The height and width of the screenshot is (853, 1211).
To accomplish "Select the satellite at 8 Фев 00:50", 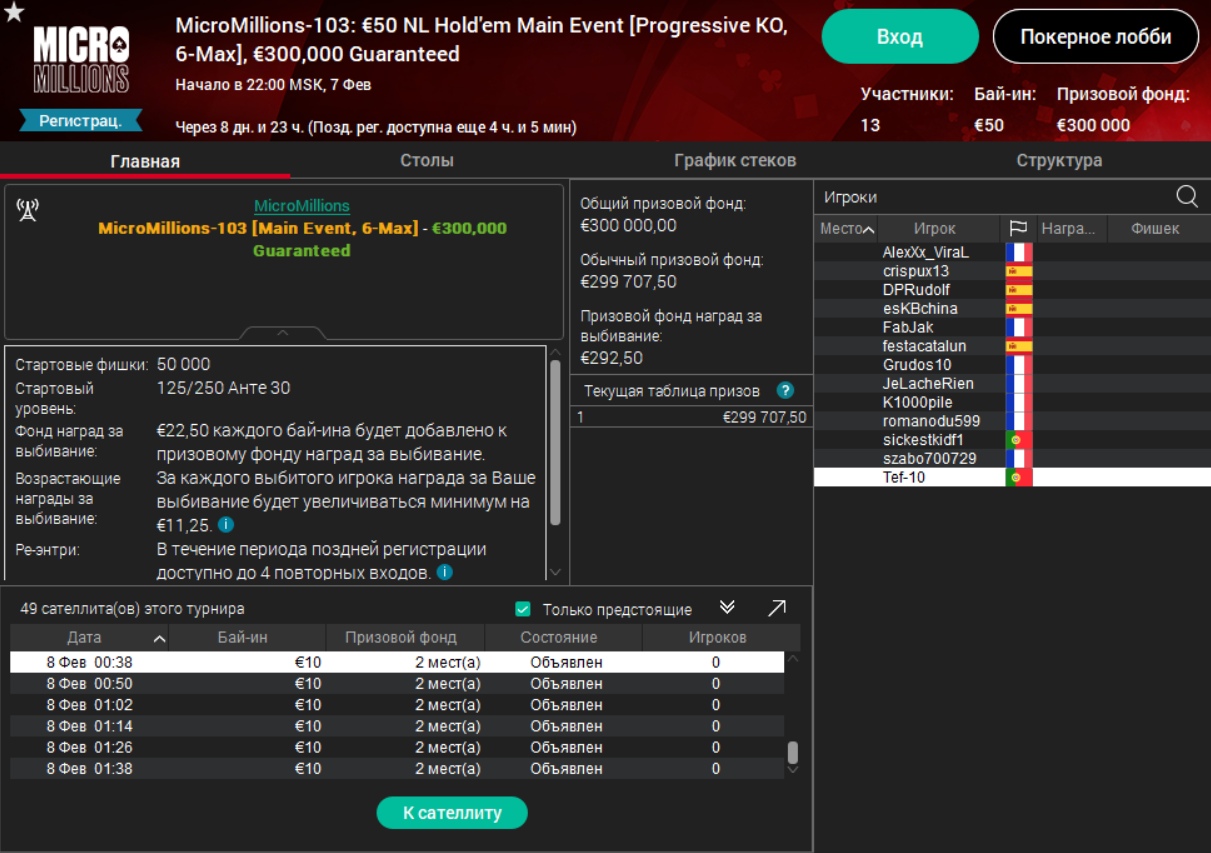I will [397, 684].
